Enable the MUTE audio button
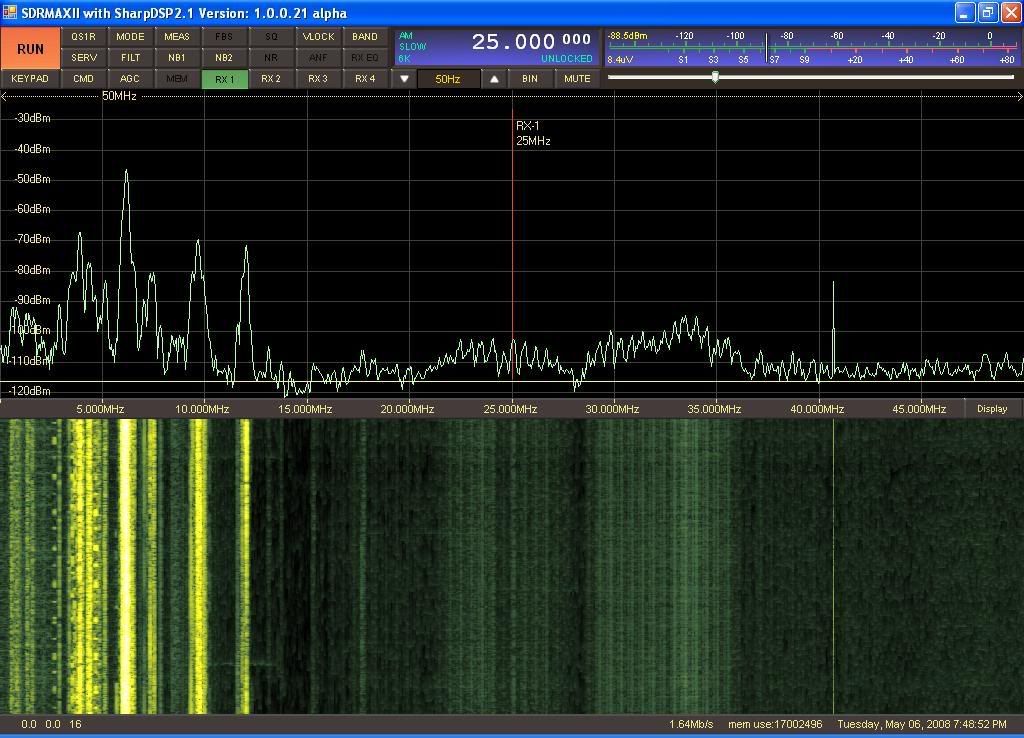 (x=577, y=79)
